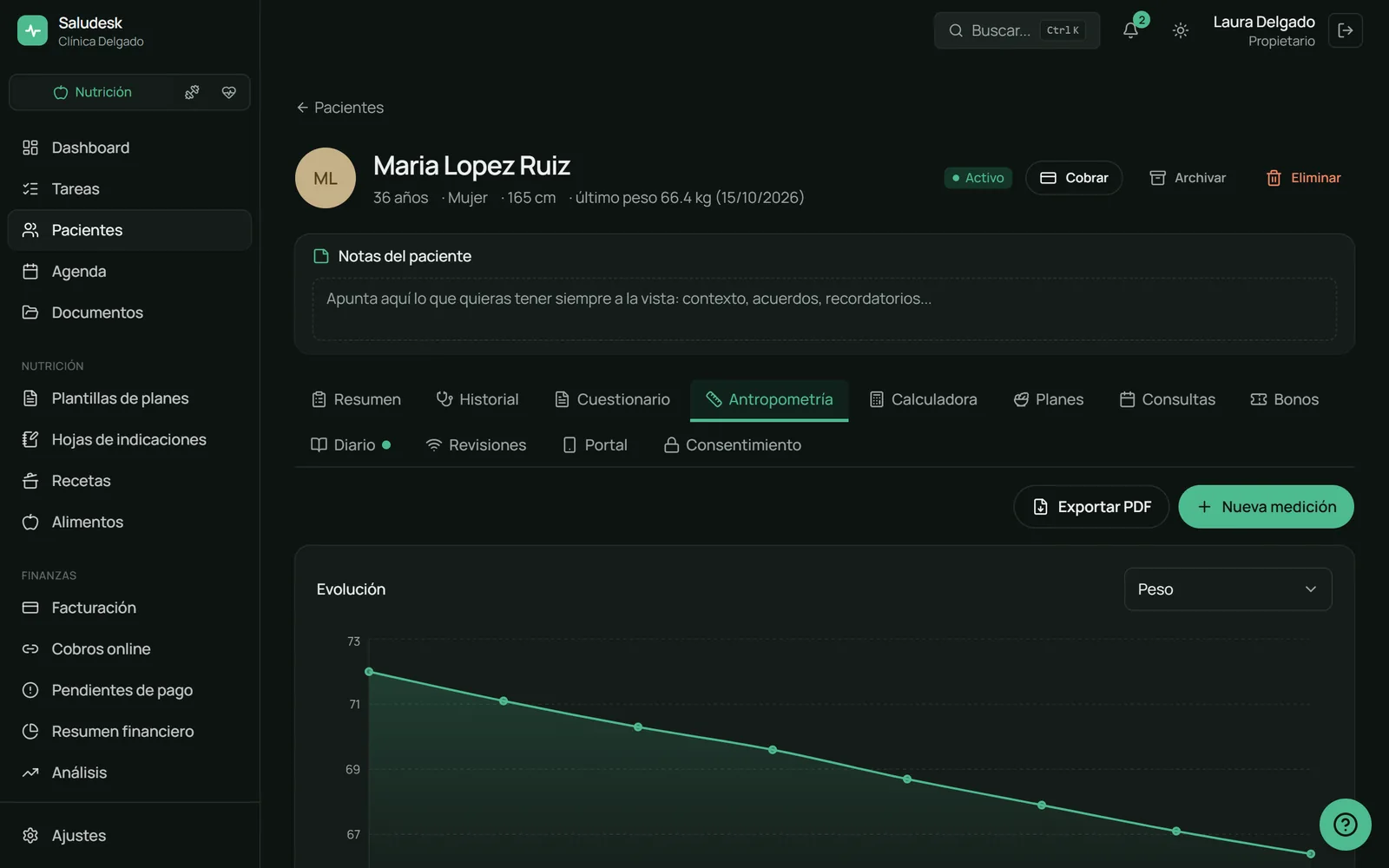
Task: Click the Saludesk logo icon
Action: click(32, 30)
